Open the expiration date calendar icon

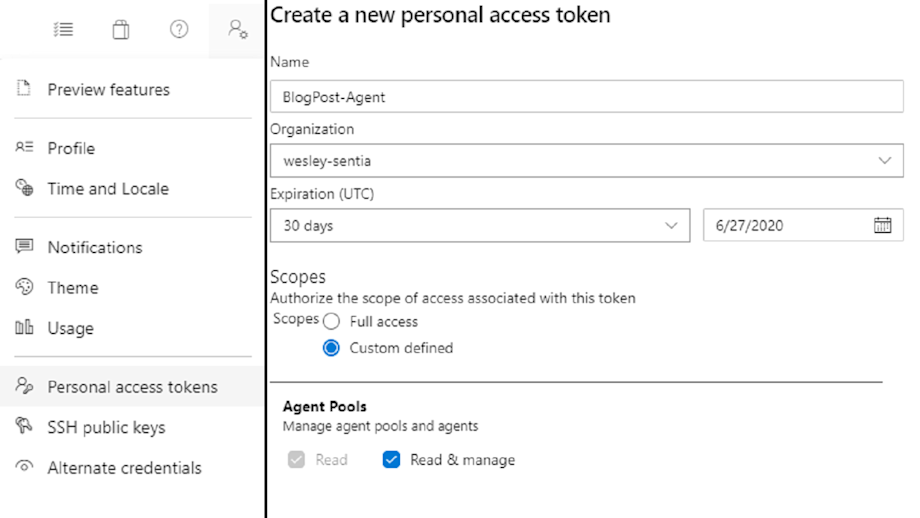pyautogui.click(x=882, y=225)
